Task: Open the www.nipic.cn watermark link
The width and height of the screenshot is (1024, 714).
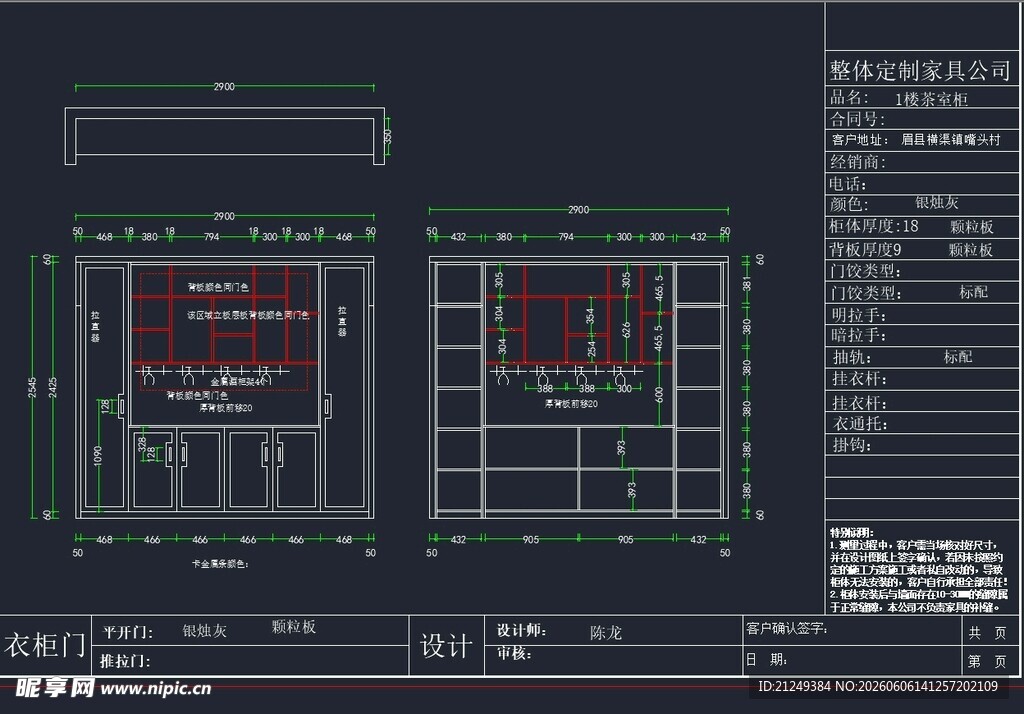Action: [x=156, y=689]
